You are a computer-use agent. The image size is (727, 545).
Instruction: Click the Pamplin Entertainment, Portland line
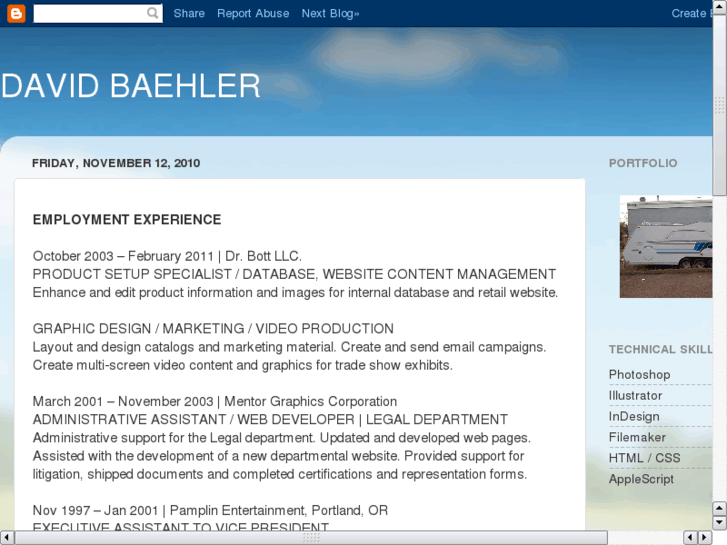pyautogui.click(x=210, y=510)
